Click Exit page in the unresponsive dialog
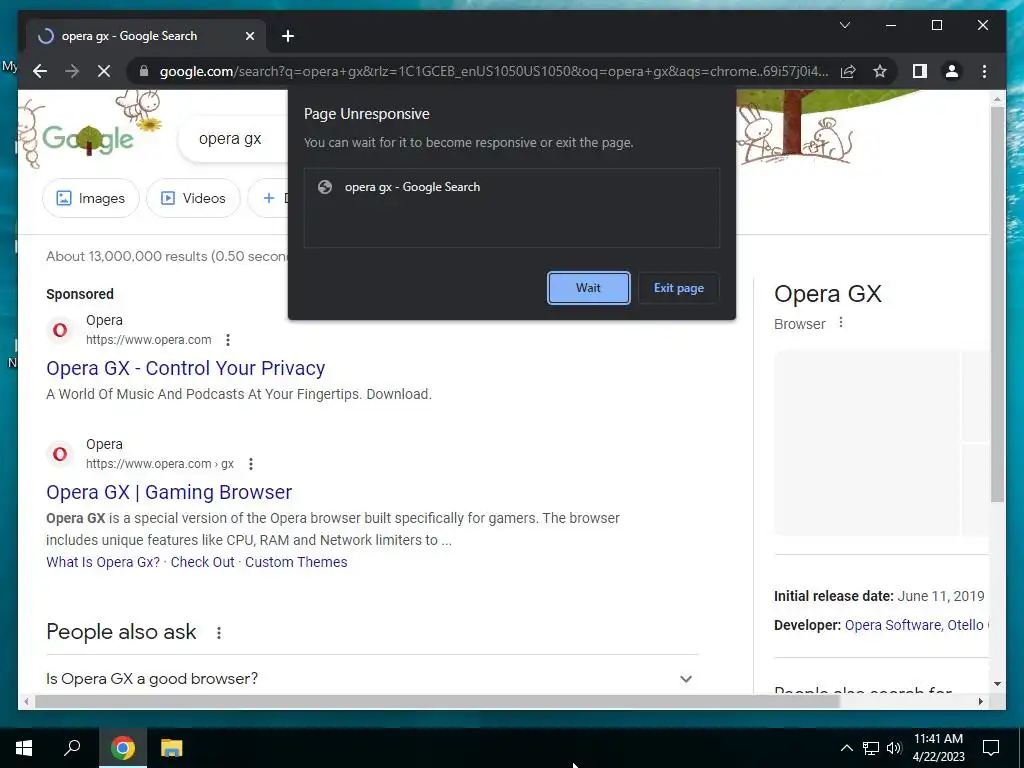Screen dimensions: 1024x768 [679, 288]
